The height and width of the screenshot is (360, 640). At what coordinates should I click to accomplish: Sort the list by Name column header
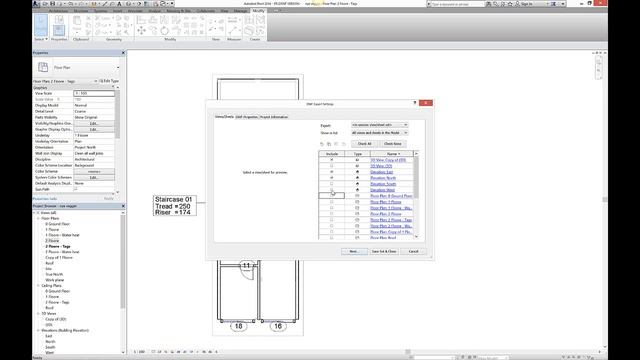coord(392,154)
